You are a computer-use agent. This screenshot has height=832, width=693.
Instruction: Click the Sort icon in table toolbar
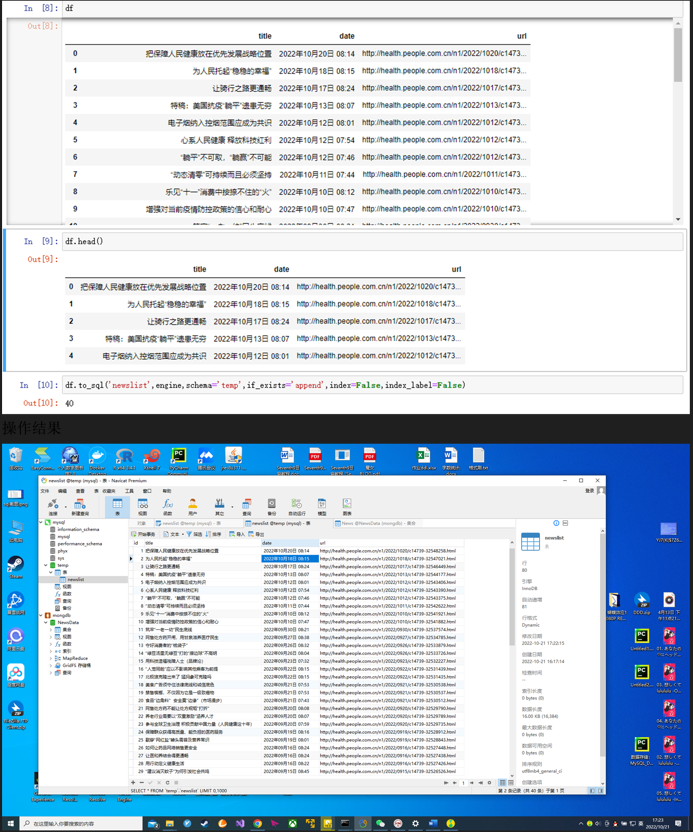(x=213, y=534)
